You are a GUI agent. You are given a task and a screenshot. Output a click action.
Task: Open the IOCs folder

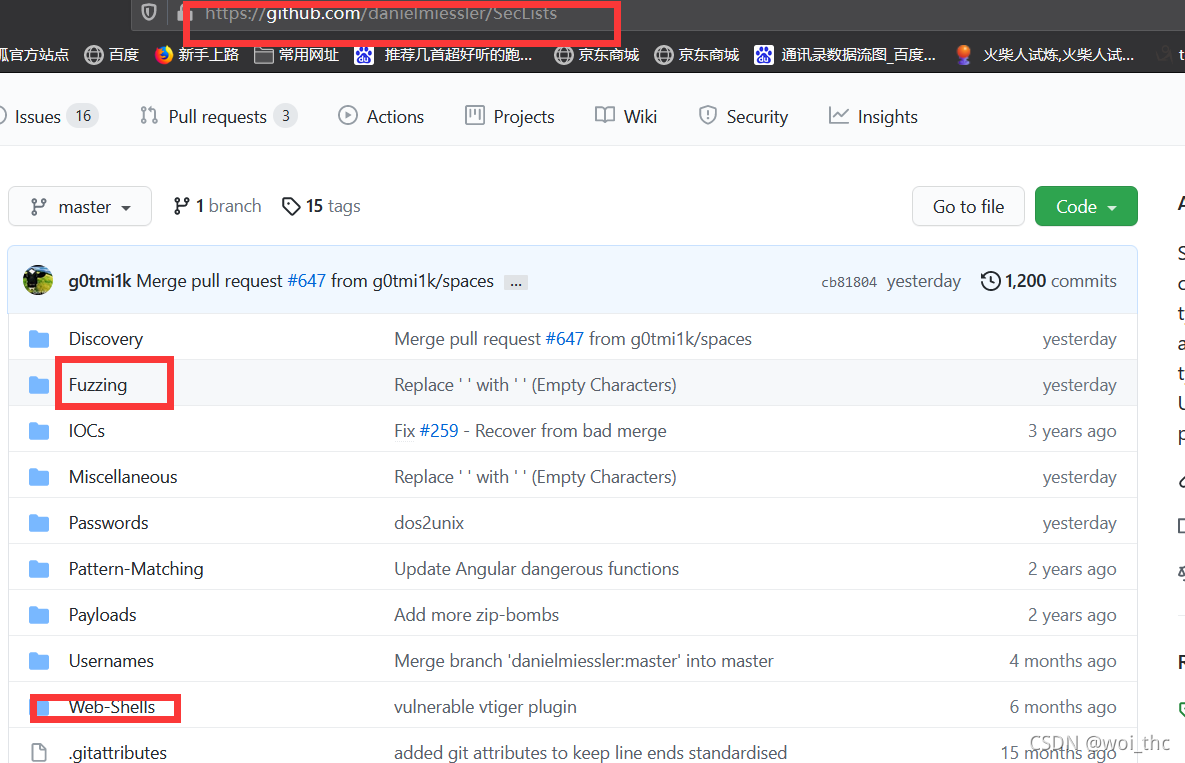tap(87, 431)
